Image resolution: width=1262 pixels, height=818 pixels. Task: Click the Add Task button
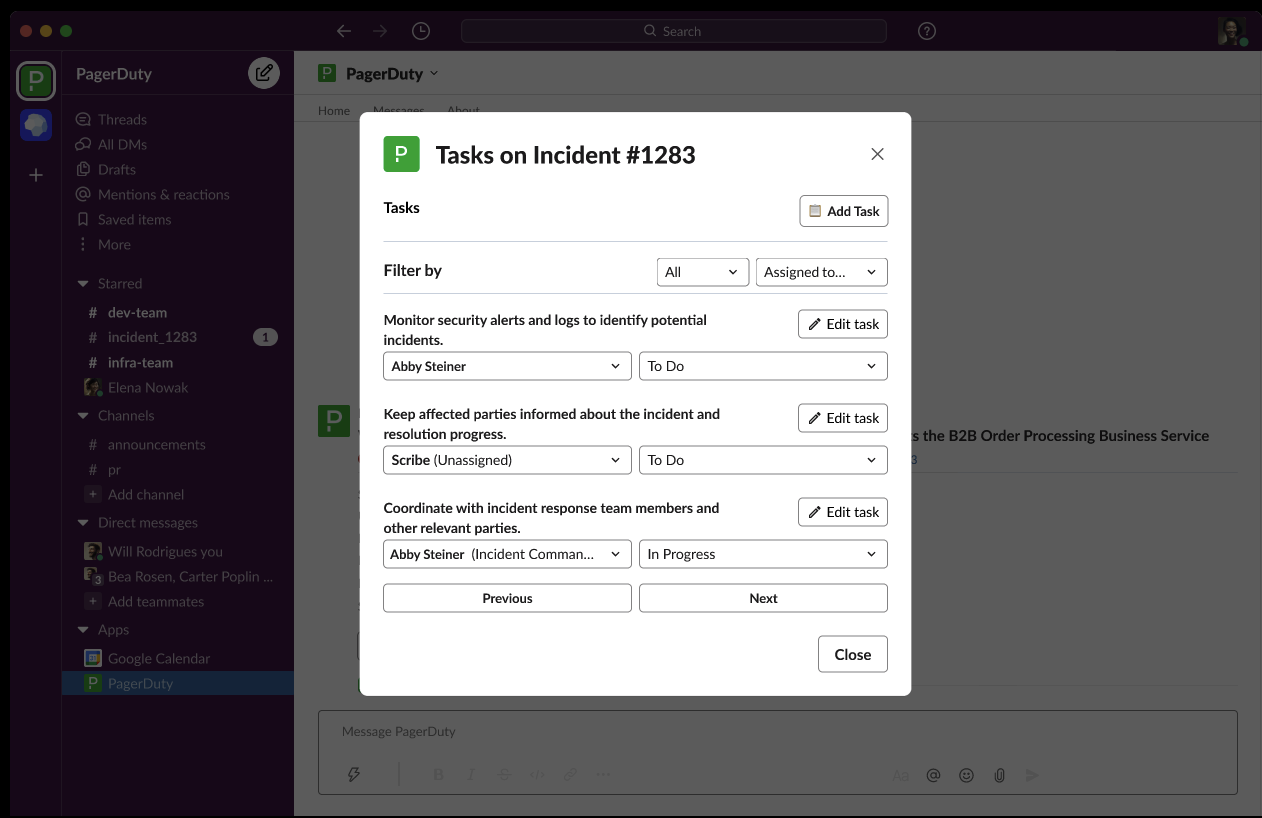click(x=843, y=211)
